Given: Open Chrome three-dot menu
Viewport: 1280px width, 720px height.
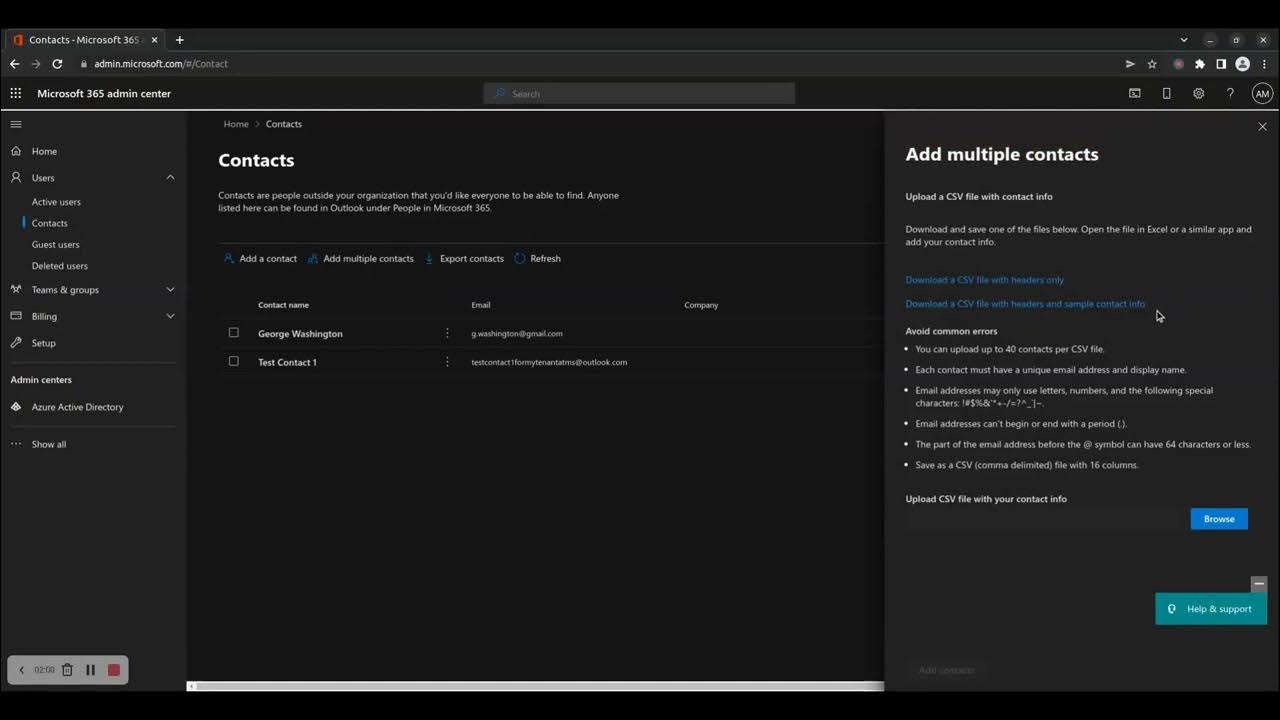Looking at the screenshot, I should point(1264,63).
